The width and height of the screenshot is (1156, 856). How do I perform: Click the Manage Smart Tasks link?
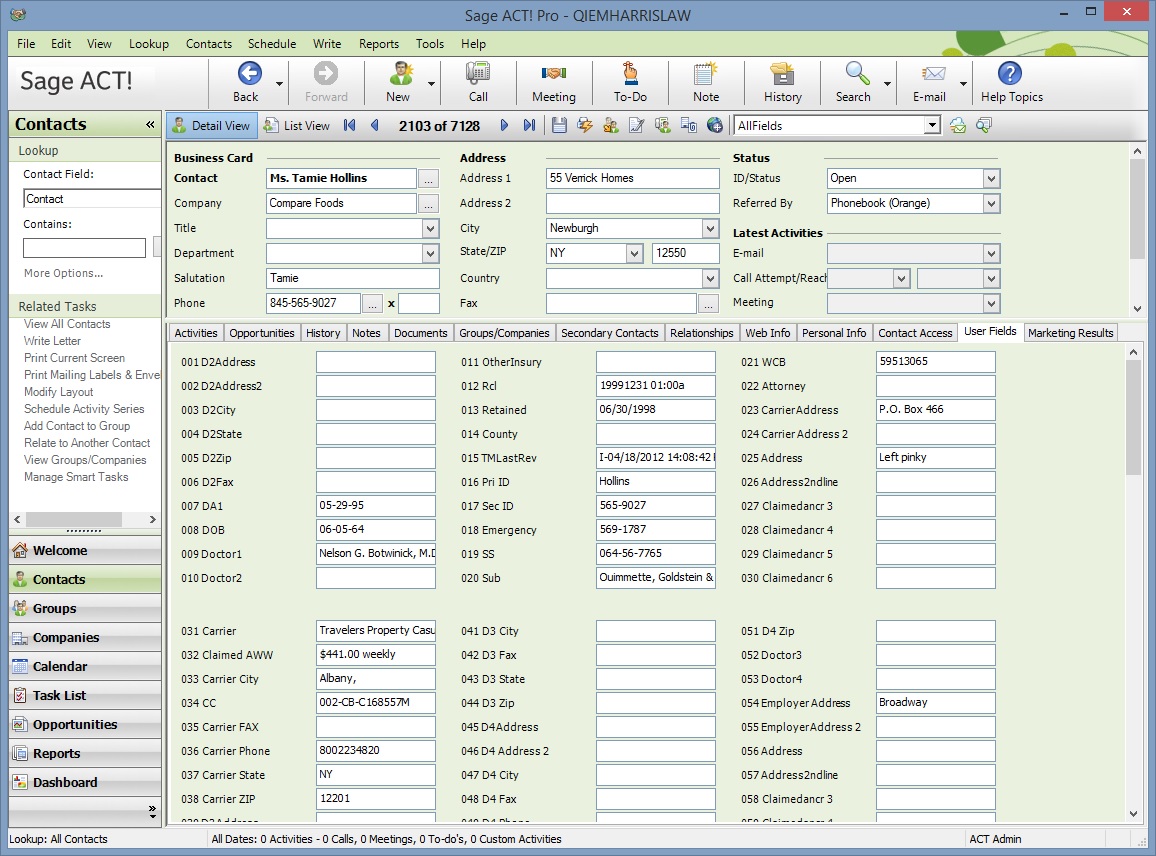[76, 476]
